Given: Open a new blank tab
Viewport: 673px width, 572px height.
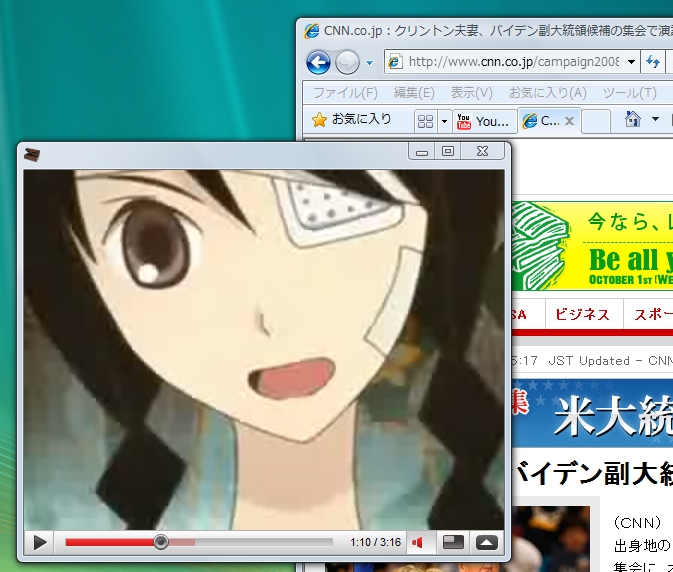Looking at the screenshot, I should [596, 121].
